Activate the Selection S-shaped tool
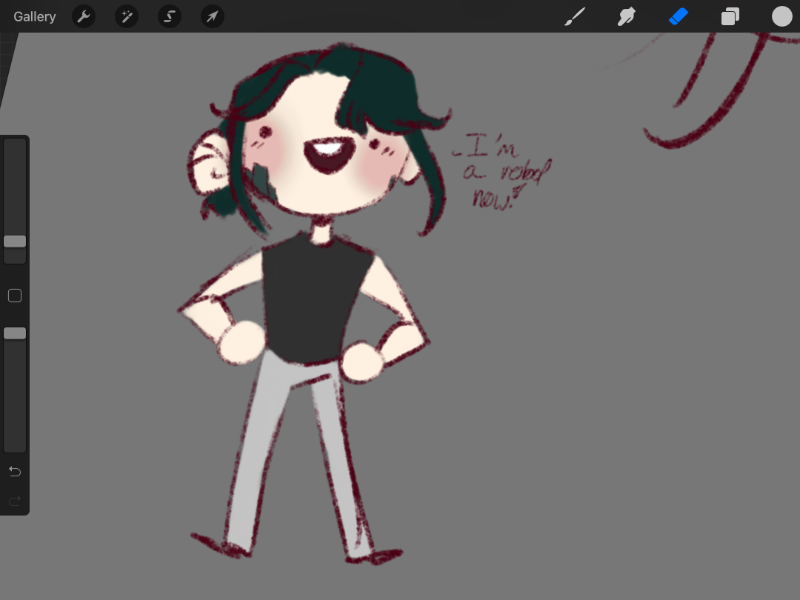Image resolution: width=800 pixels, height=600 pixels. click(x=170, y=16)
